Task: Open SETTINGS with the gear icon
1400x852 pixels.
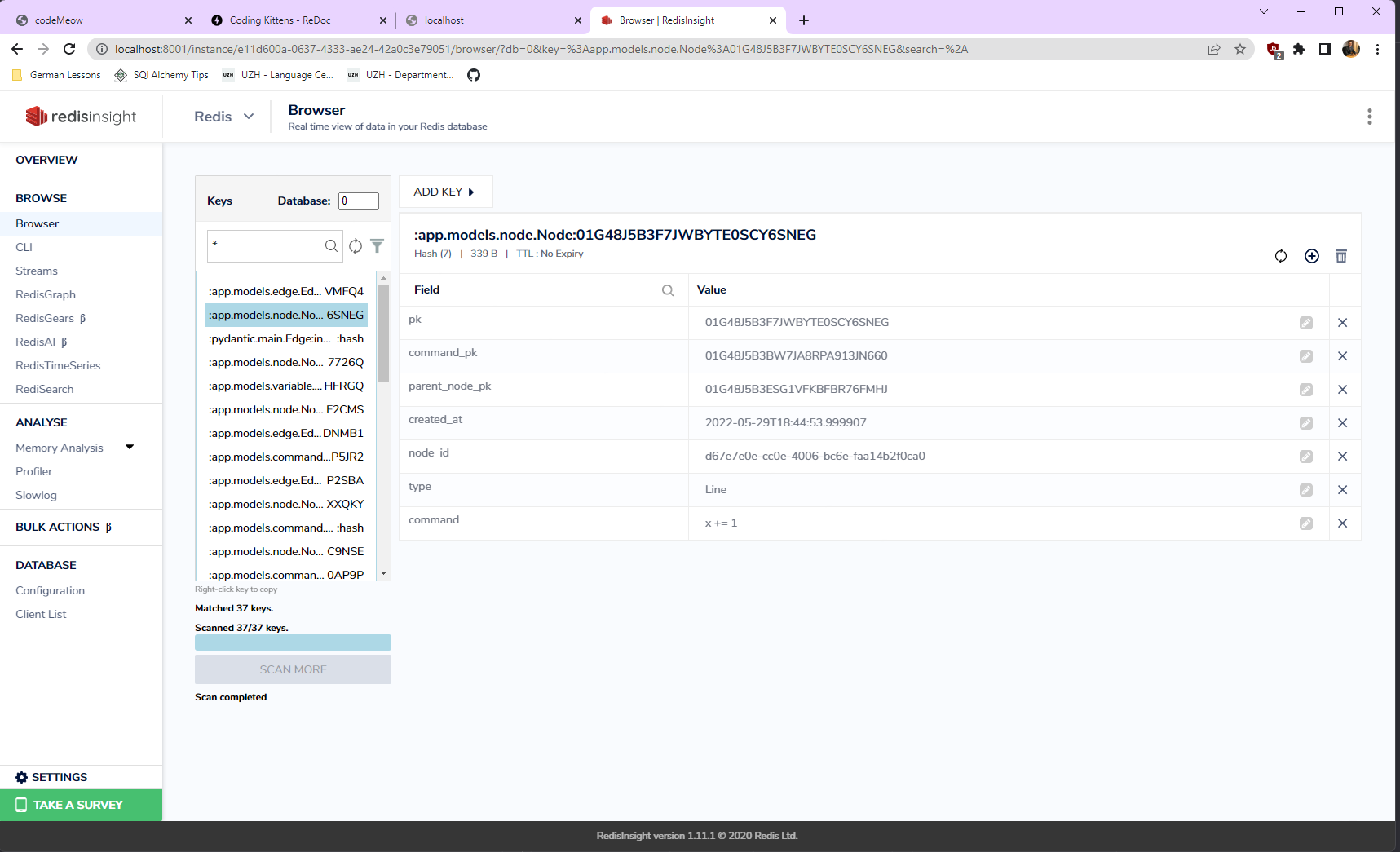Action: 51,777
